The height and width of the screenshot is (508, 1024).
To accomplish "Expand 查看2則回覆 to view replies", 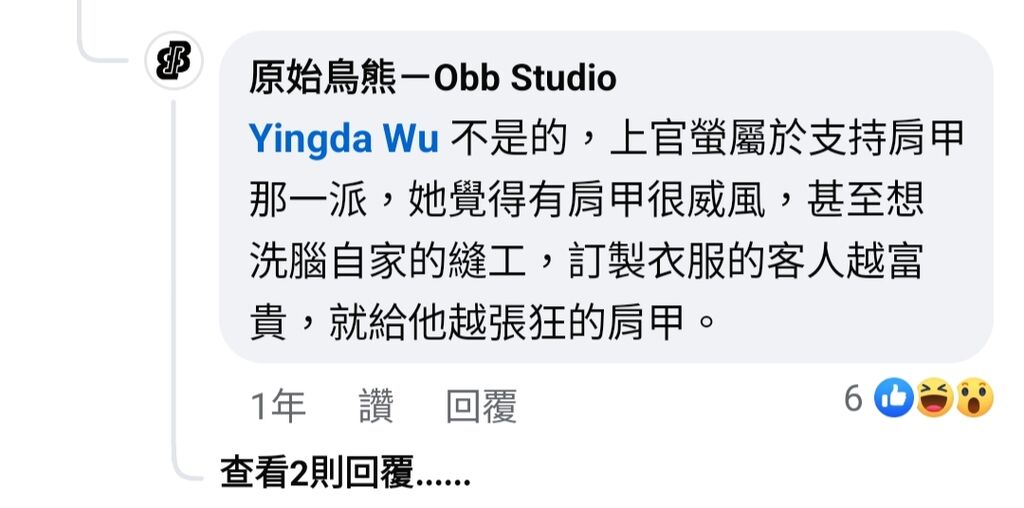I will coord(345,474).
